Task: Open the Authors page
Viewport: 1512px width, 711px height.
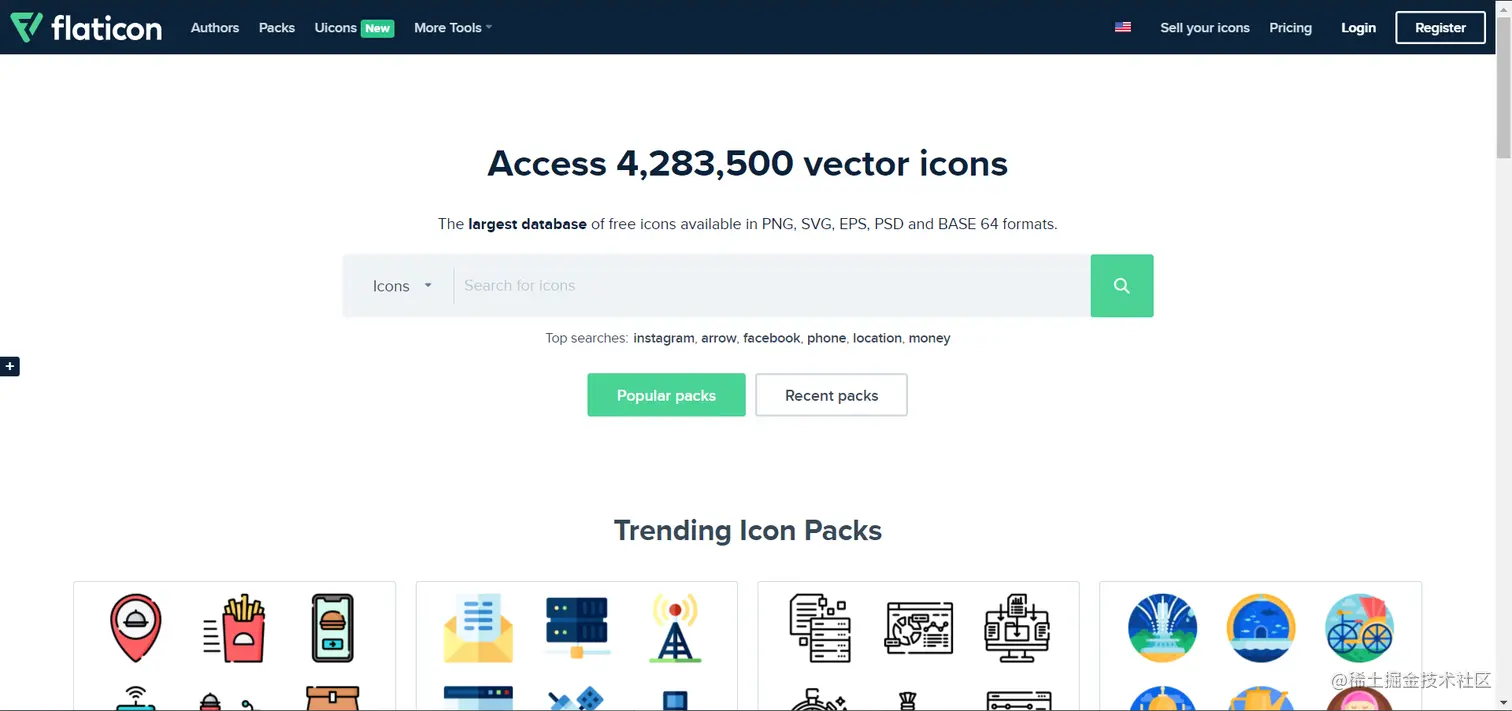Action: click(215, 28)
